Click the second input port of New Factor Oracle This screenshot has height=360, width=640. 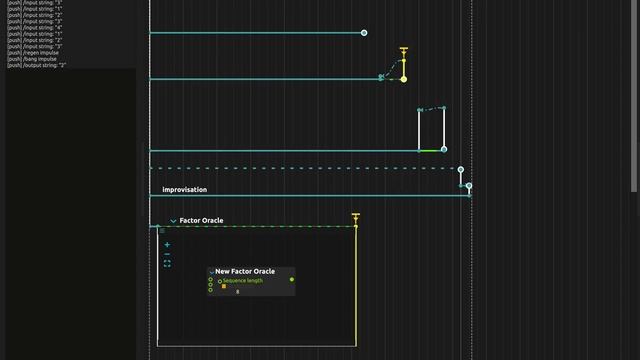coord(211,285)
